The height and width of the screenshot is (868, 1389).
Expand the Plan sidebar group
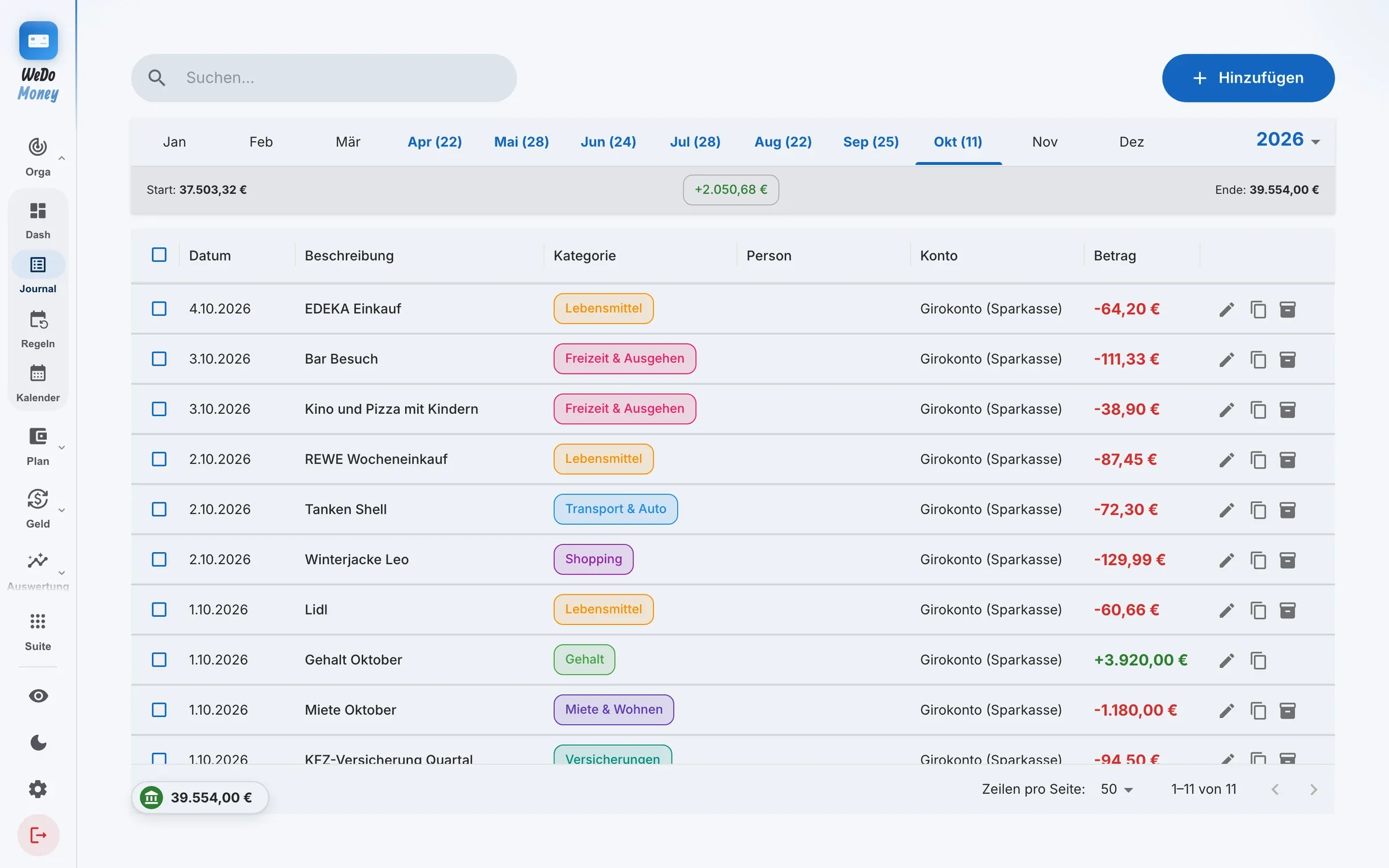[x=61, y=447]
